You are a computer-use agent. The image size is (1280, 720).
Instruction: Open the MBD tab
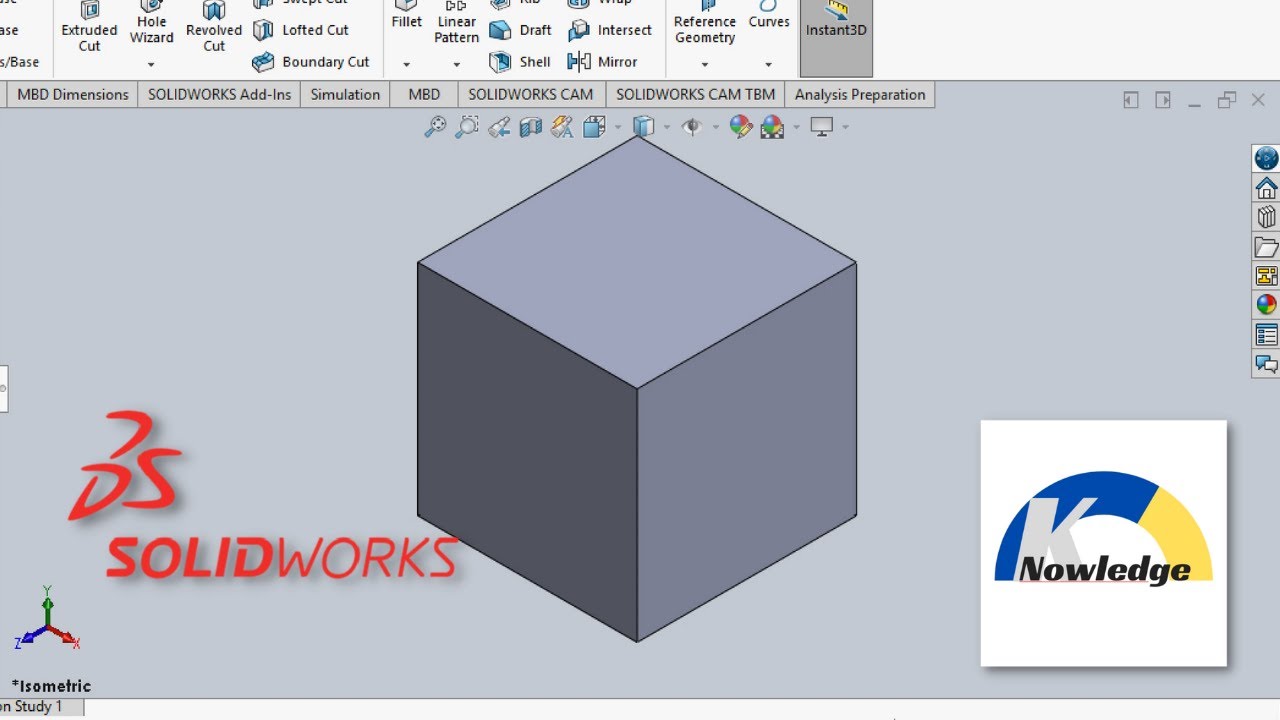point(424,95)
